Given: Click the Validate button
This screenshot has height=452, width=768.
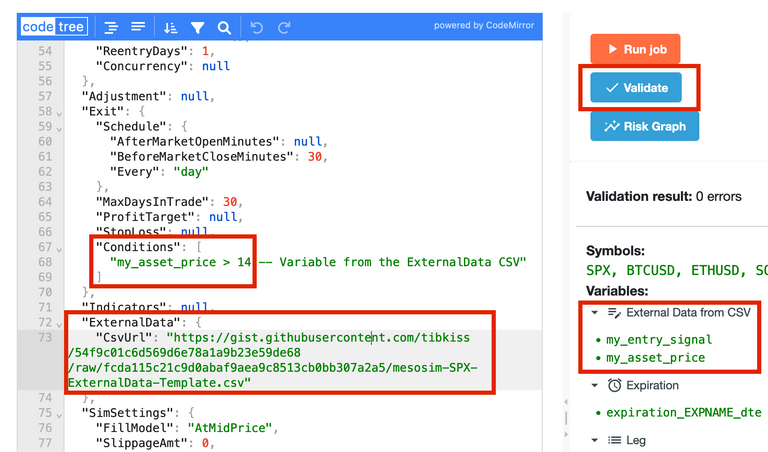Looking at the screenshot, I should click(x=636, y=88).
